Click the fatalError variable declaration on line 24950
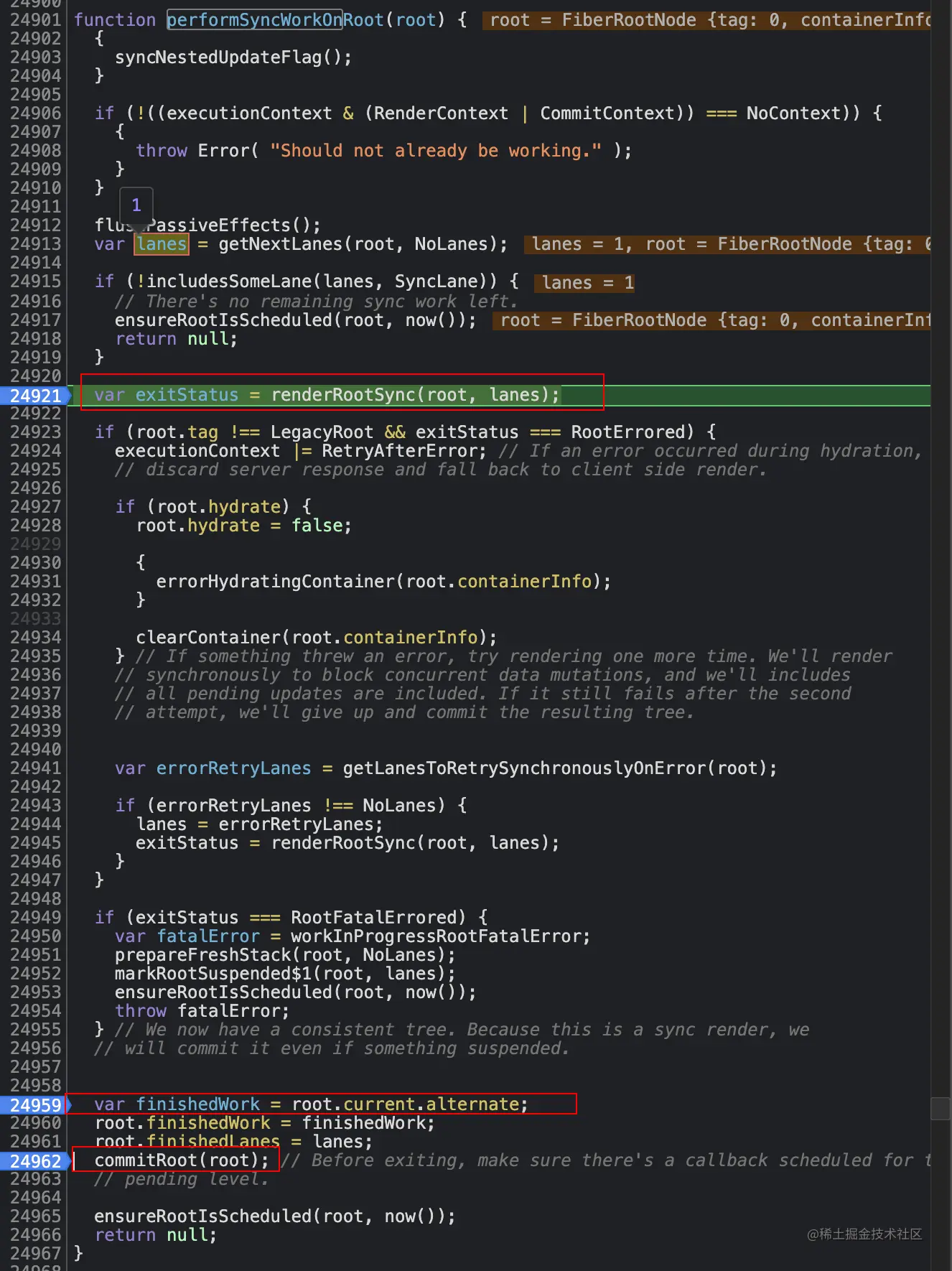The width and height of the screenshot is (952, 1271). click(x=208, y=936)
